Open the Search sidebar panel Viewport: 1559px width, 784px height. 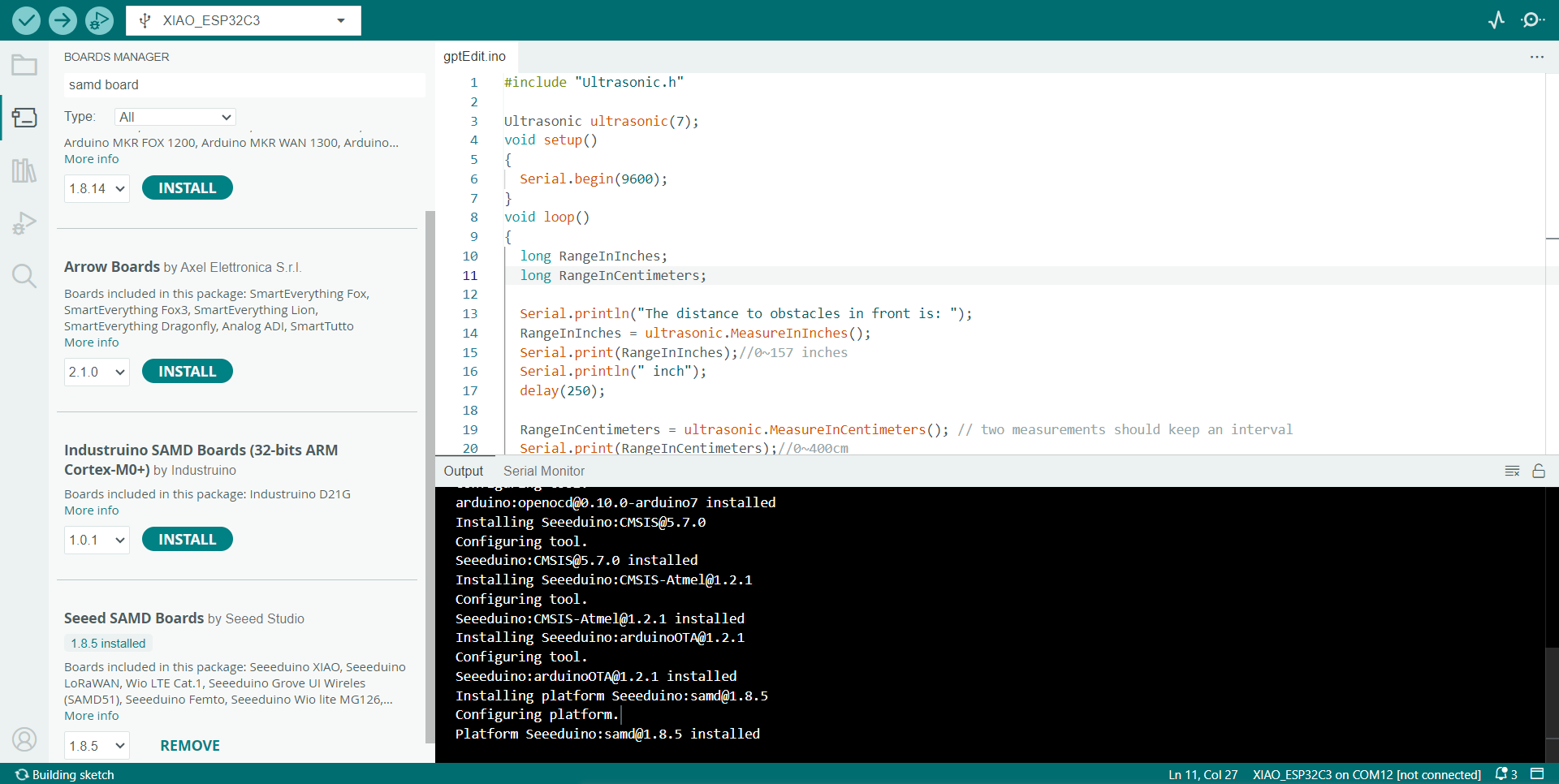(x=24, y=276)
